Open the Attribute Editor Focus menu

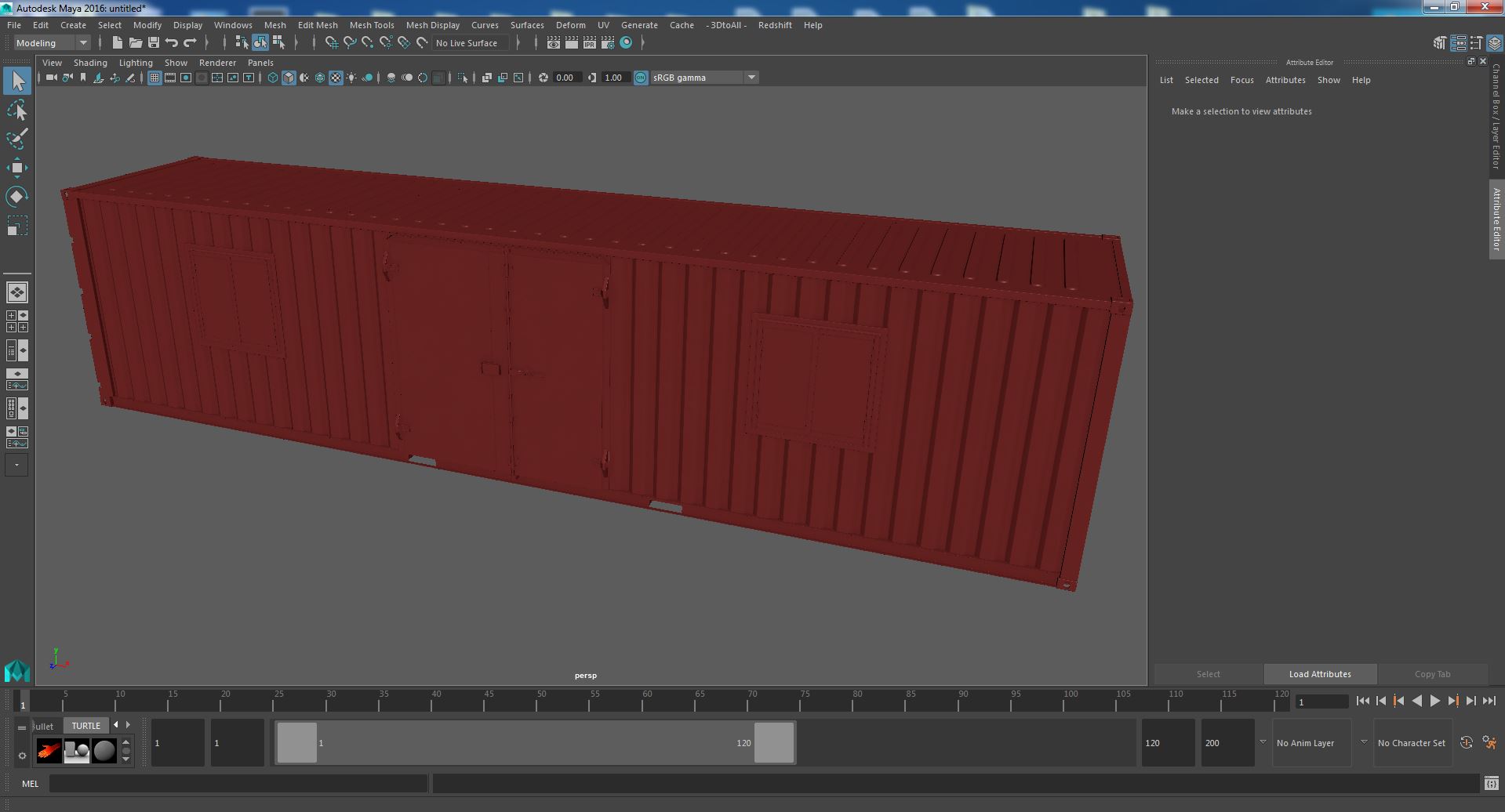(1241, 80)
